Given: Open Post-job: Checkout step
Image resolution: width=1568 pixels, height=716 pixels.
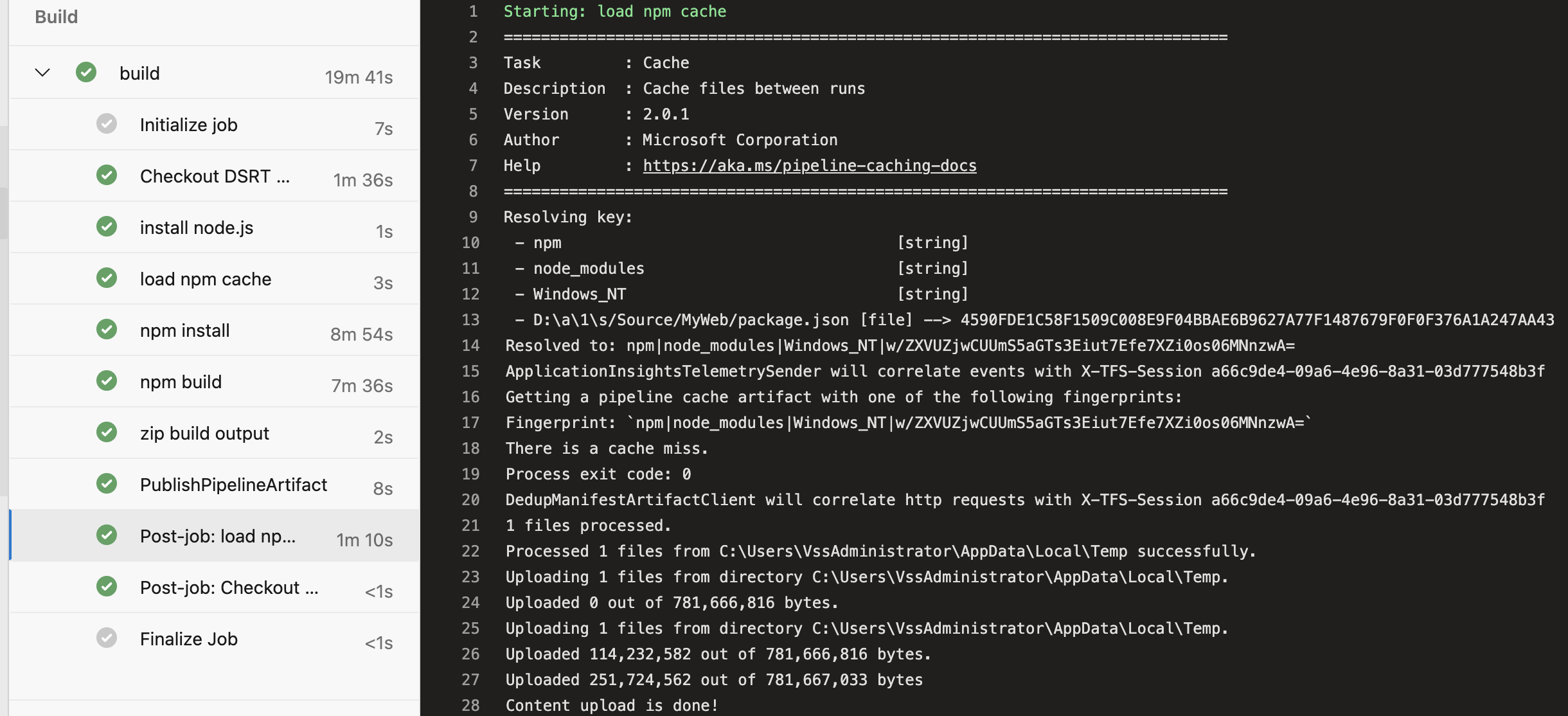Looking at the screenshot, I should [x=229, y=587].
